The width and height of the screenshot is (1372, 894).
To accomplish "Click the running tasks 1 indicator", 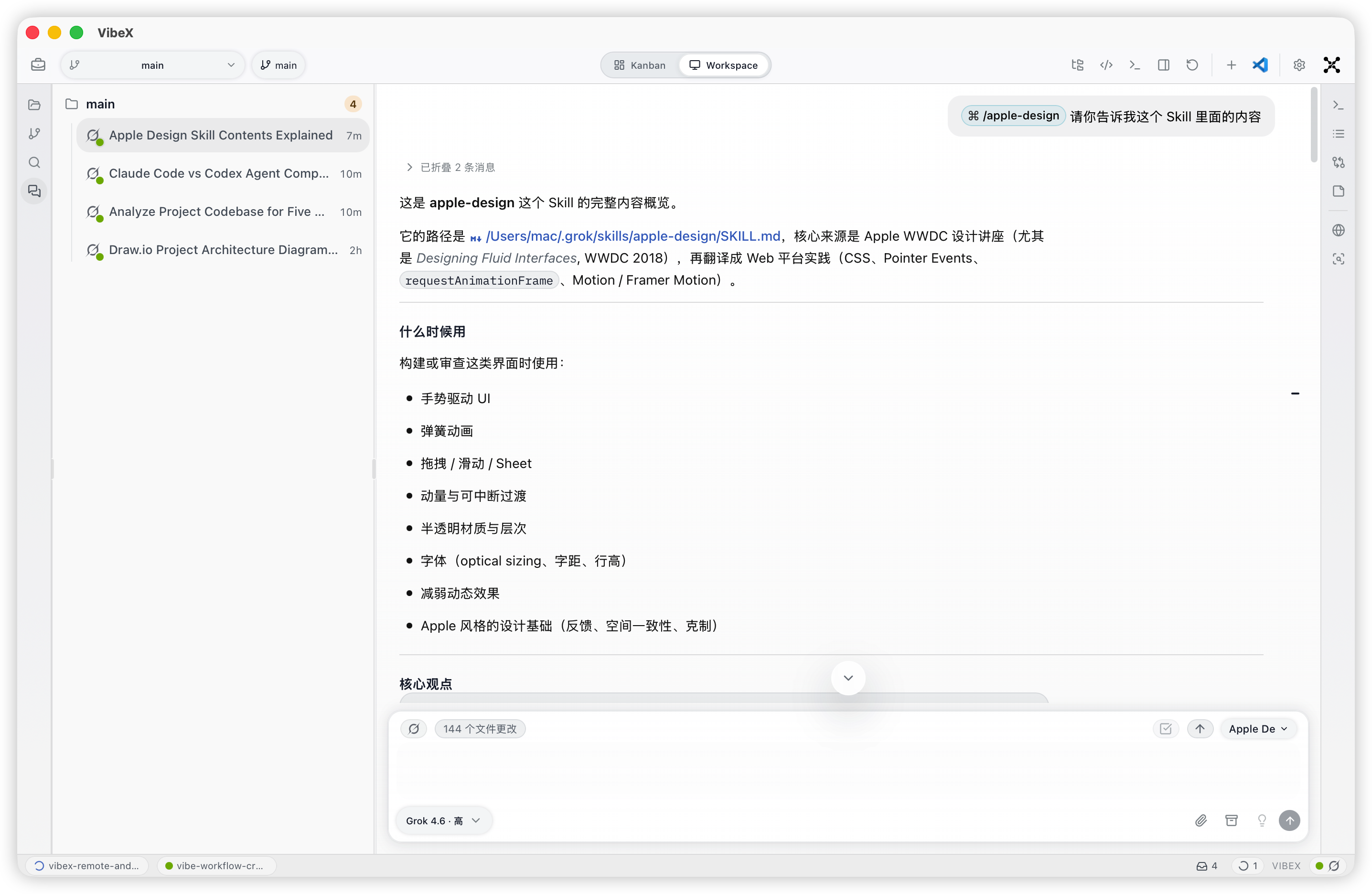I will click(1249, 865).
